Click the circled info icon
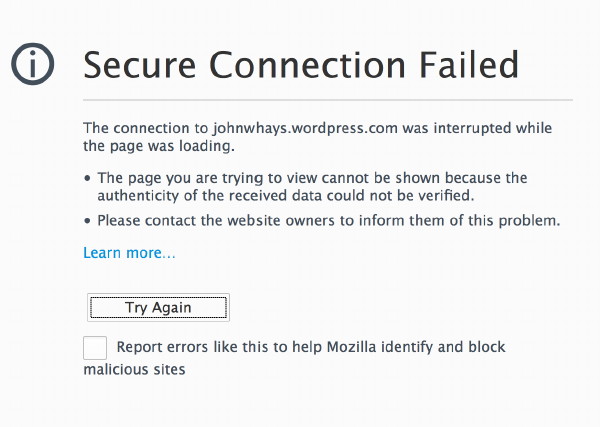600x427 pixels. tap(33, 65)
